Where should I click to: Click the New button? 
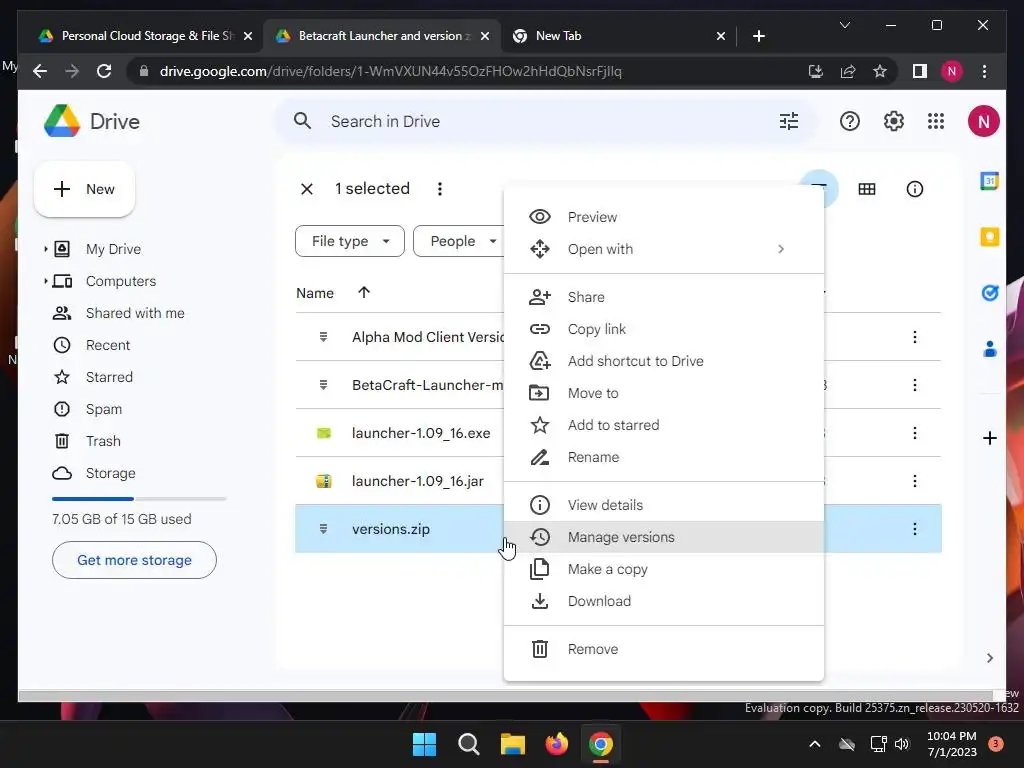[x=84, y=189]
